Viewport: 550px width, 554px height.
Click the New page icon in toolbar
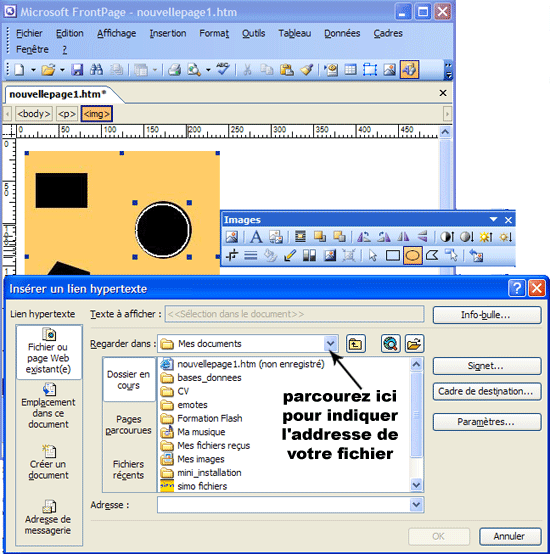click(x=19, y=70)
